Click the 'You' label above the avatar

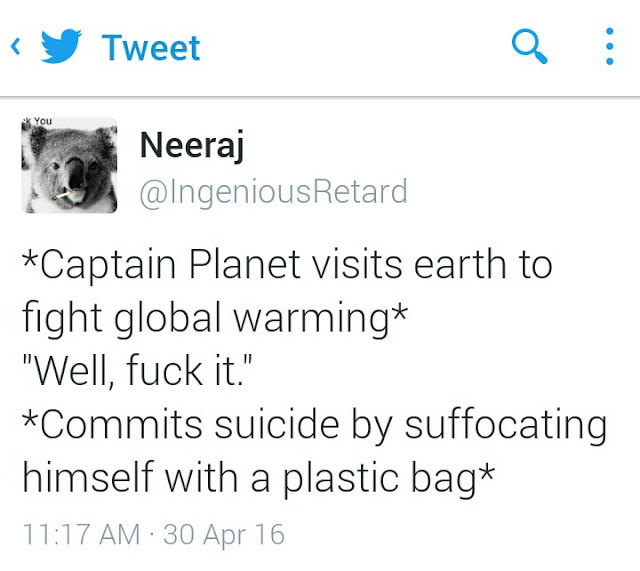tap(43, 121)
